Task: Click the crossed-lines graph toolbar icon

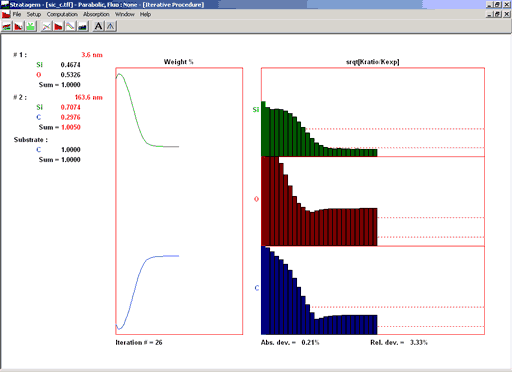Action: 46,26
